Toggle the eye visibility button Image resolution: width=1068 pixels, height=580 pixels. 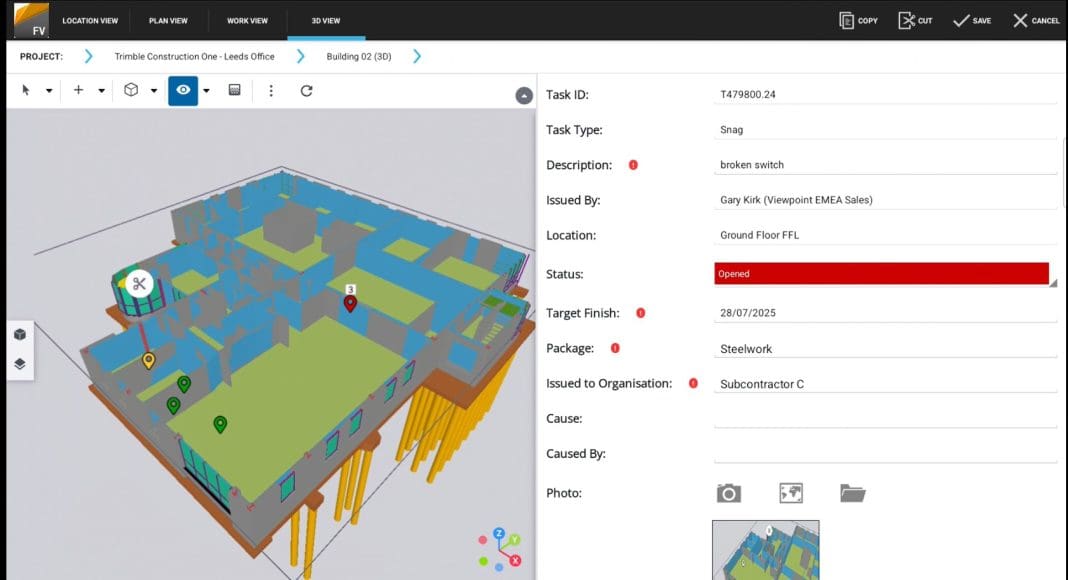(x=183, y=90)
